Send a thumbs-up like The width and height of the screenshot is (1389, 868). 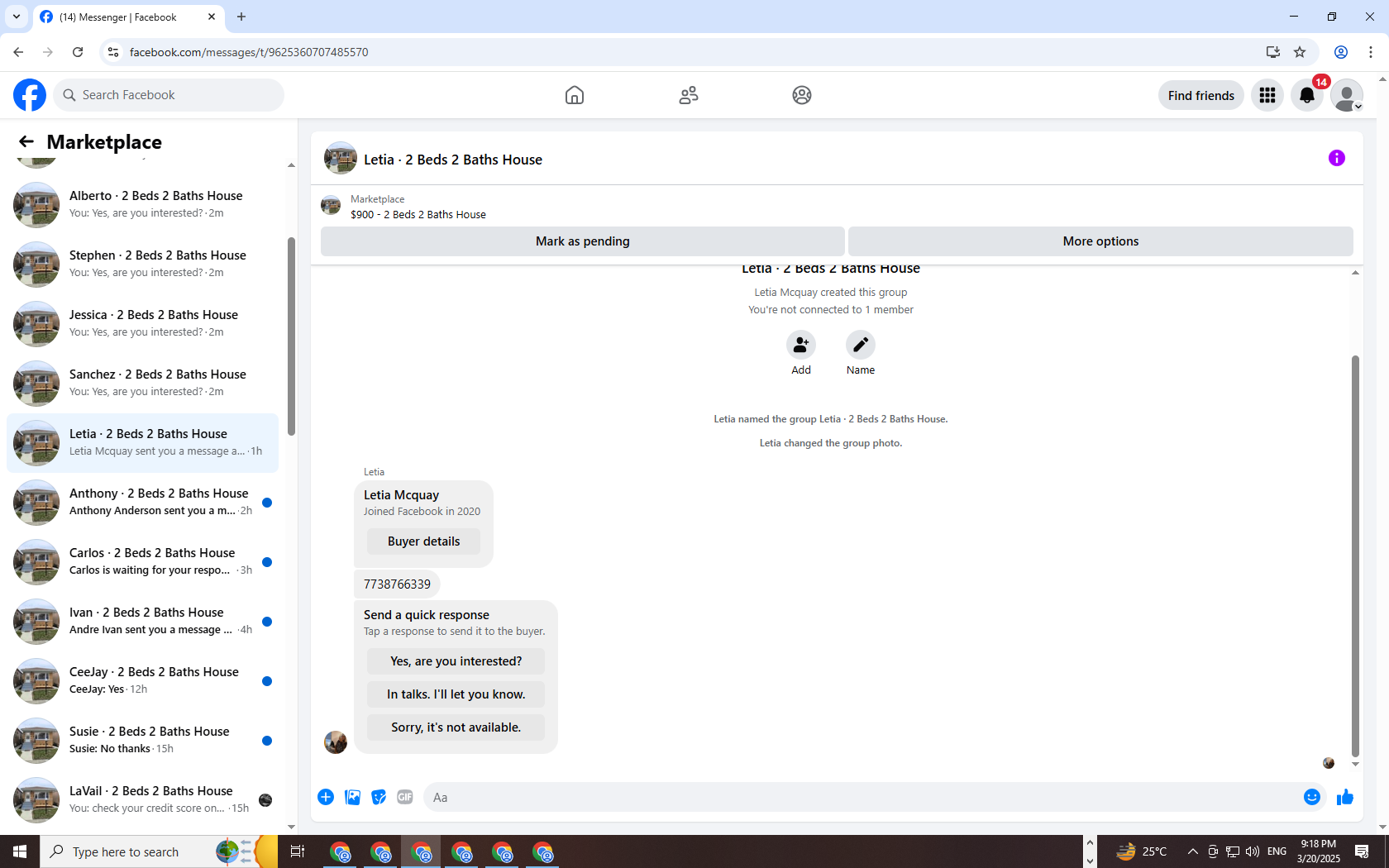pyautogui.click(x=1345, y=797)
